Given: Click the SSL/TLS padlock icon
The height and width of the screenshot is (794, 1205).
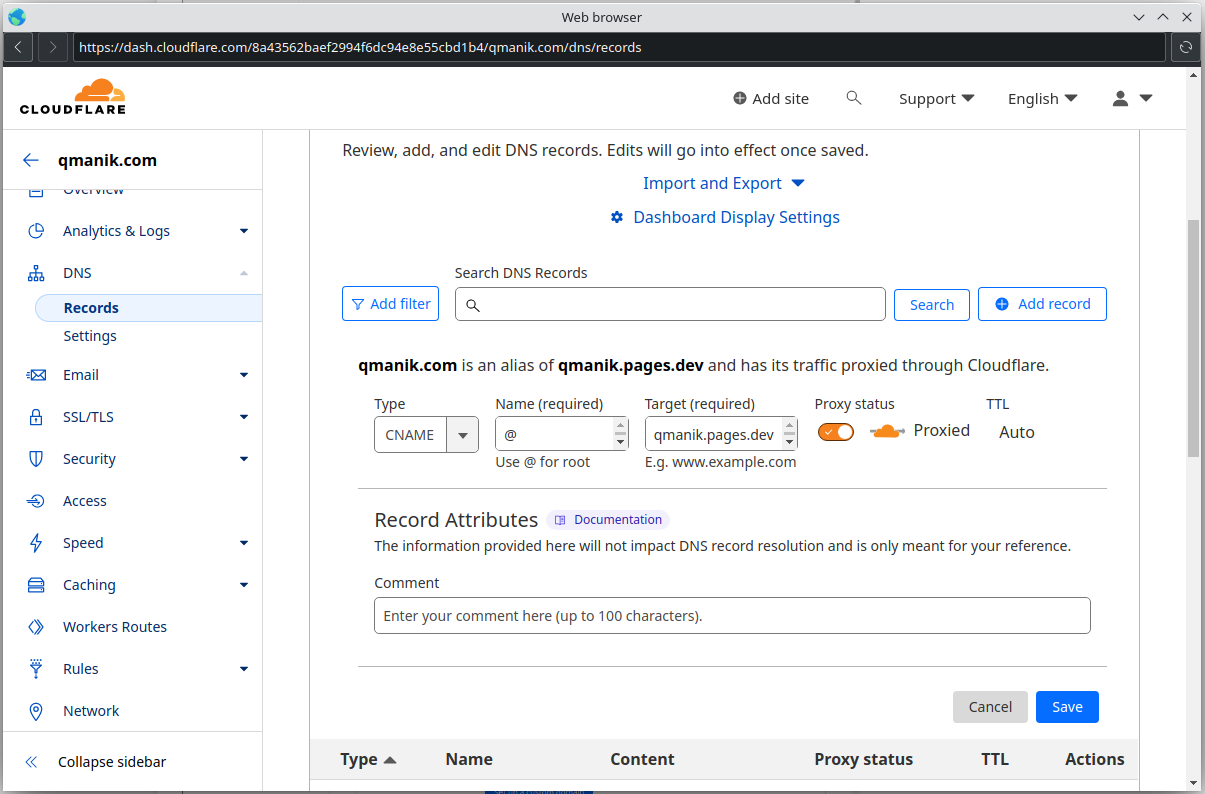Looking at the screenshot, I should (x=36, y=417).
